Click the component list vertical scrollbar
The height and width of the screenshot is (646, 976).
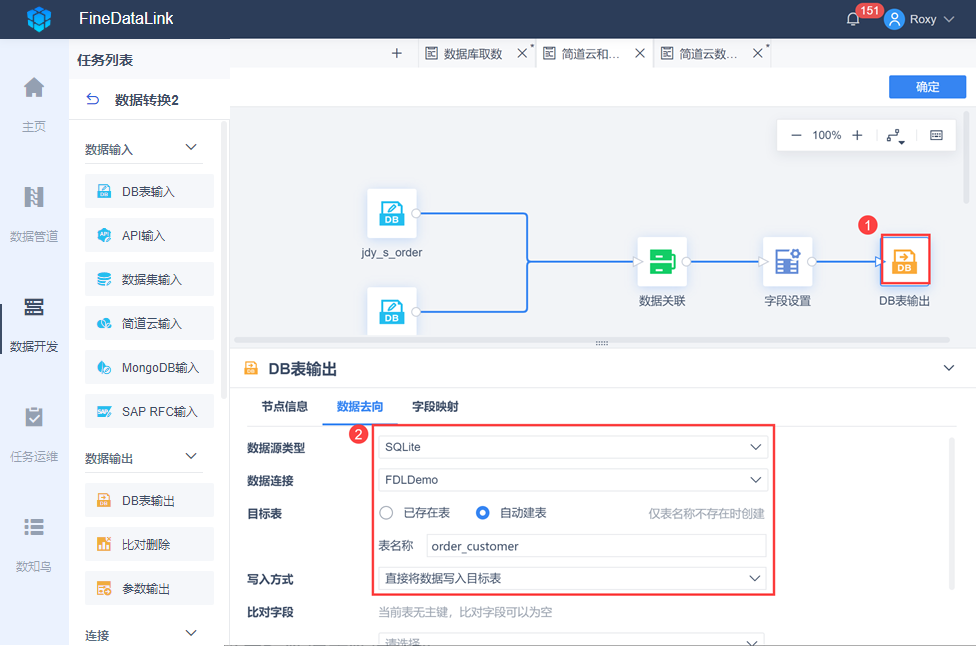224,260
